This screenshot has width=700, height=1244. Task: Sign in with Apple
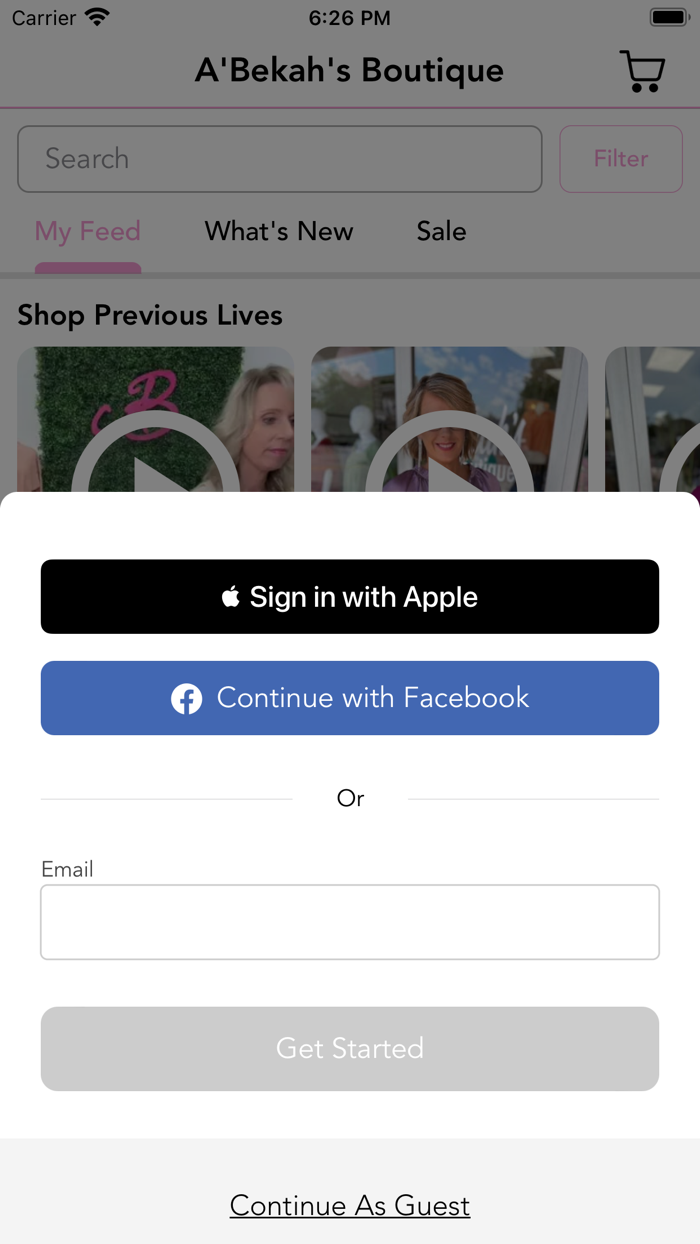(350, 597)
